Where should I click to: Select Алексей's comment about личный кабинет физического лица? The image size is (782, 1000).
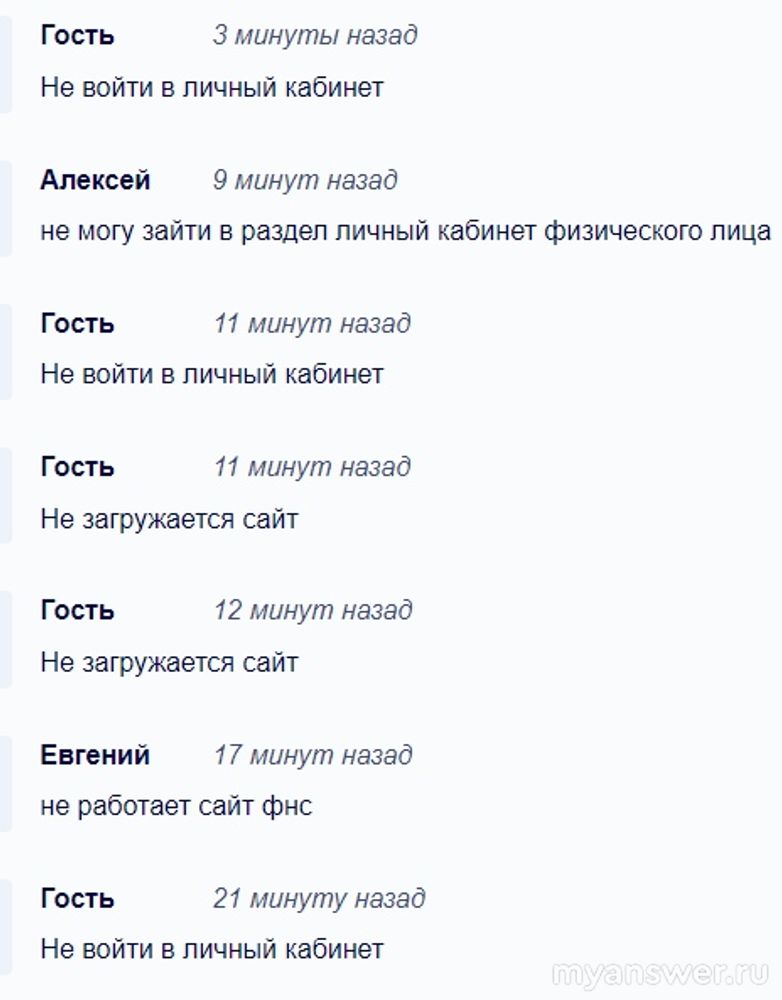(405, 232)
